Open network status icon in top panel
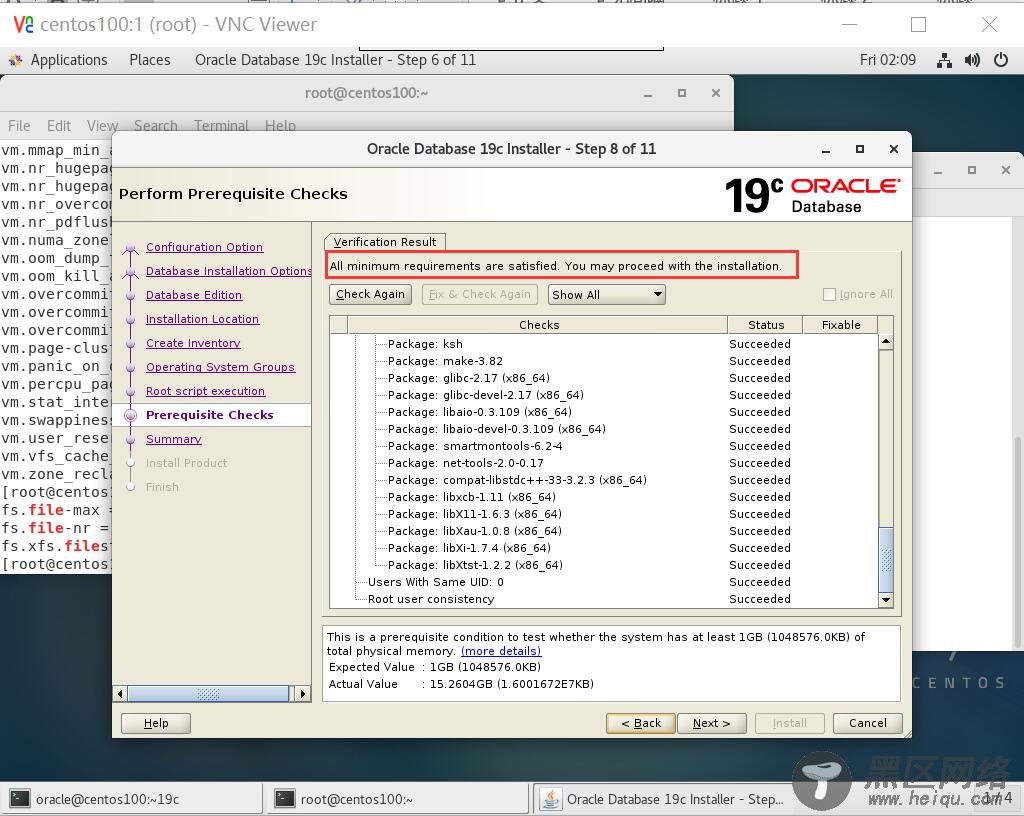The width and height of the screenshot is (1024, 816). pos(944,61)
